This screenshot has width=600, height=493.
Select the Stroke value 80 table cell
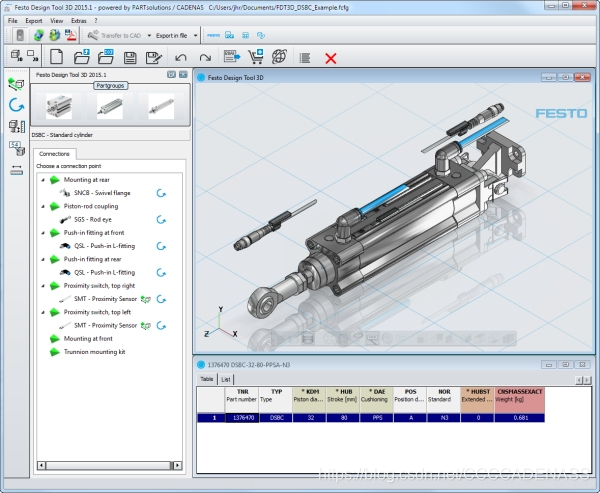tap(343, 418)
